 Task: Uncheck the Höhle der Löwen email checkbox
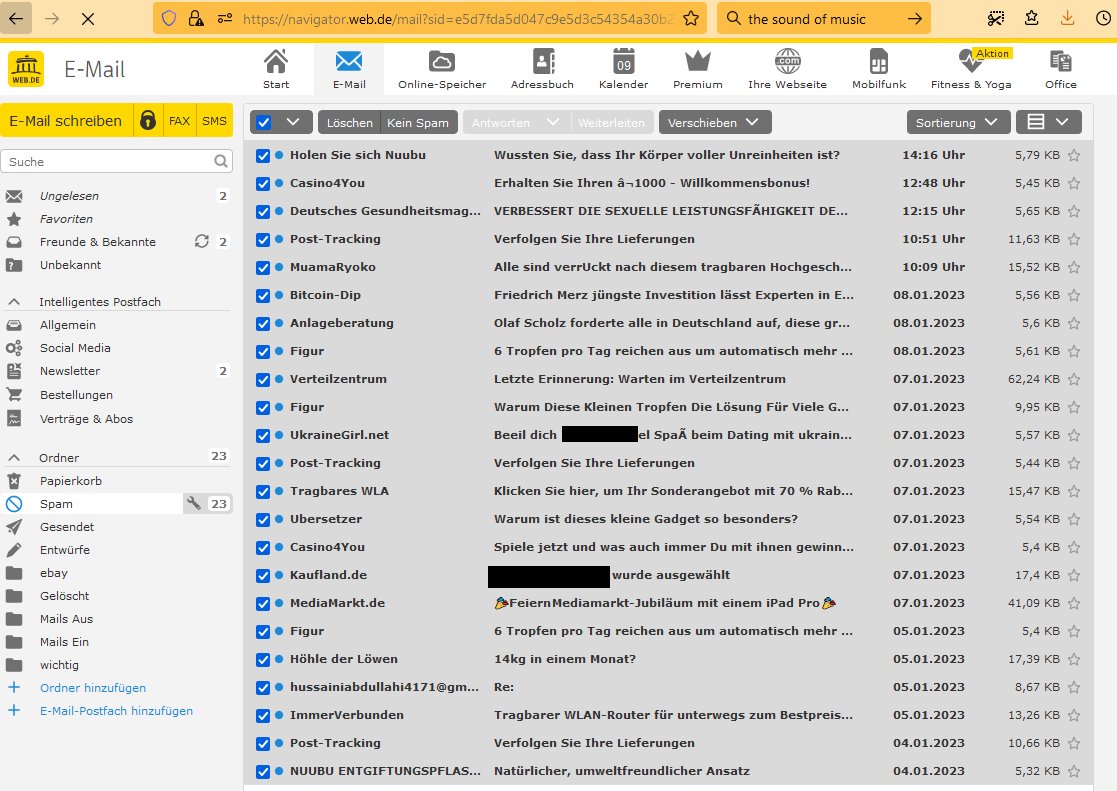click(x=263, y=659)
